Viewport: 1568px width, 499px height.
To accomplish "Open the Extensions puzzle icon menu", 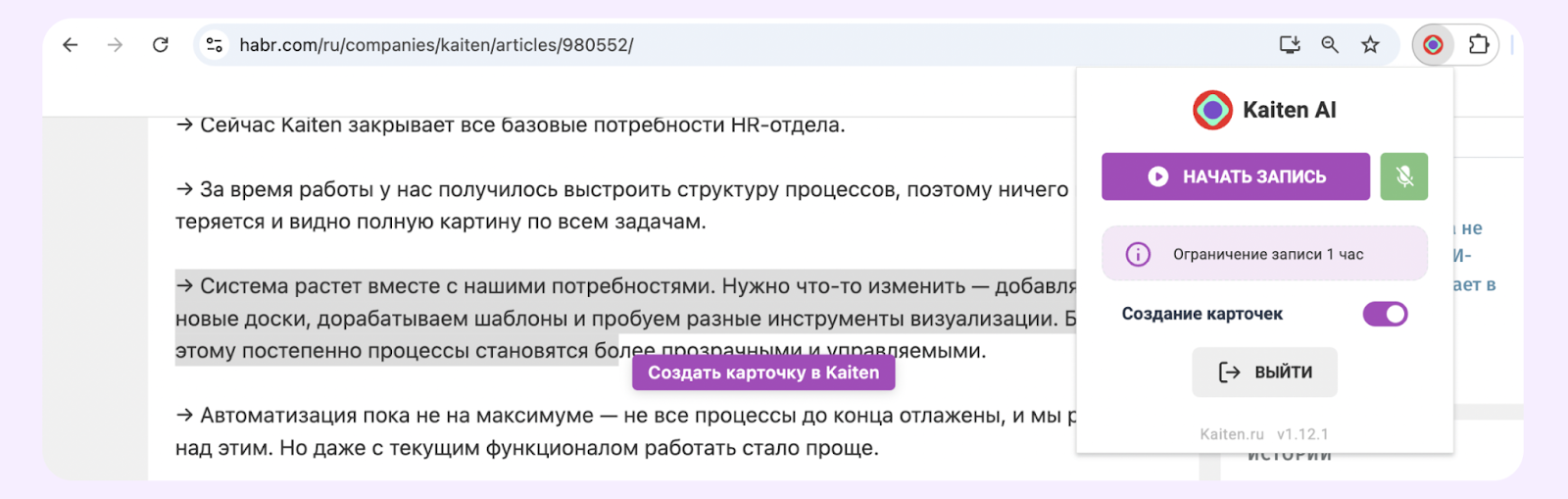I will (x=1479, y=45).
